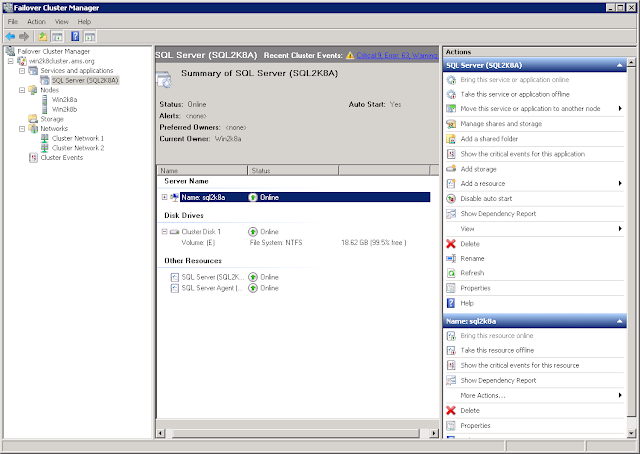Click the Refresh icon in Actions pane
Viewport: 640px width, 454px height.
point(451,273)
